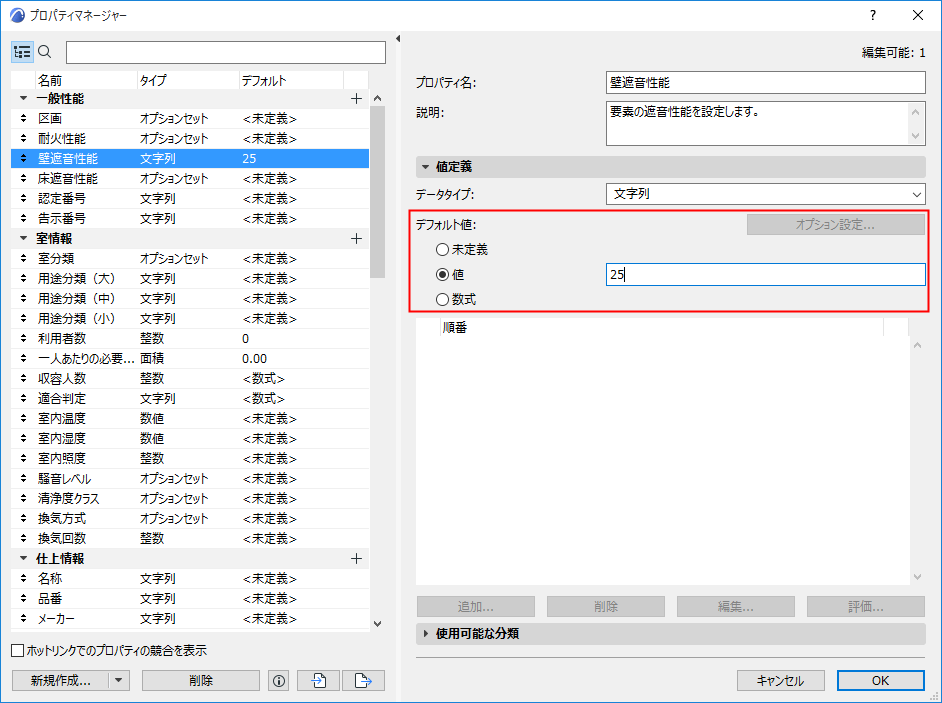The image size is (942, 703).
Task: Click the info icon near 削除
Action: [278, 680]
